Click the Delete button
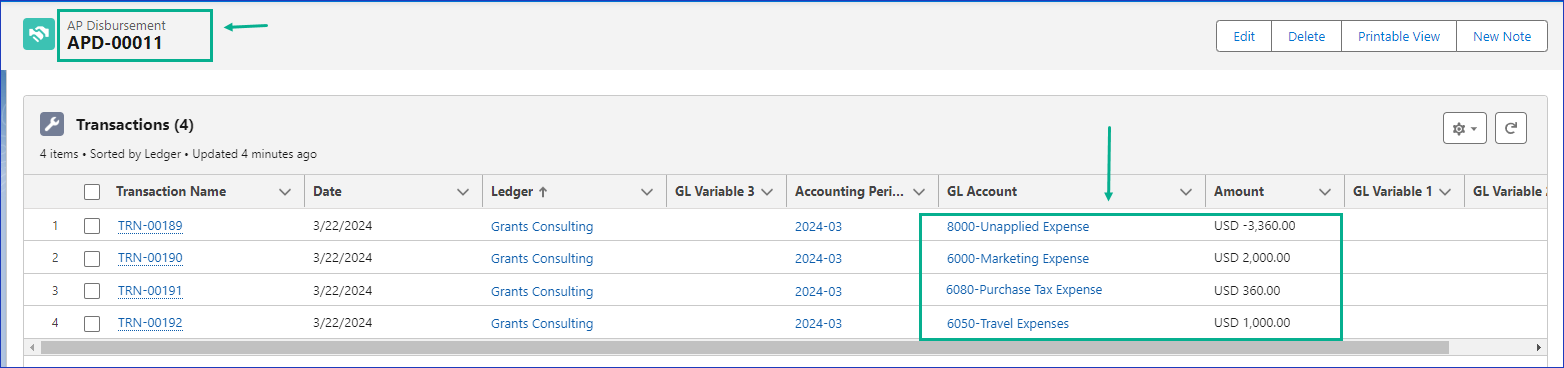 (1306, 36)
